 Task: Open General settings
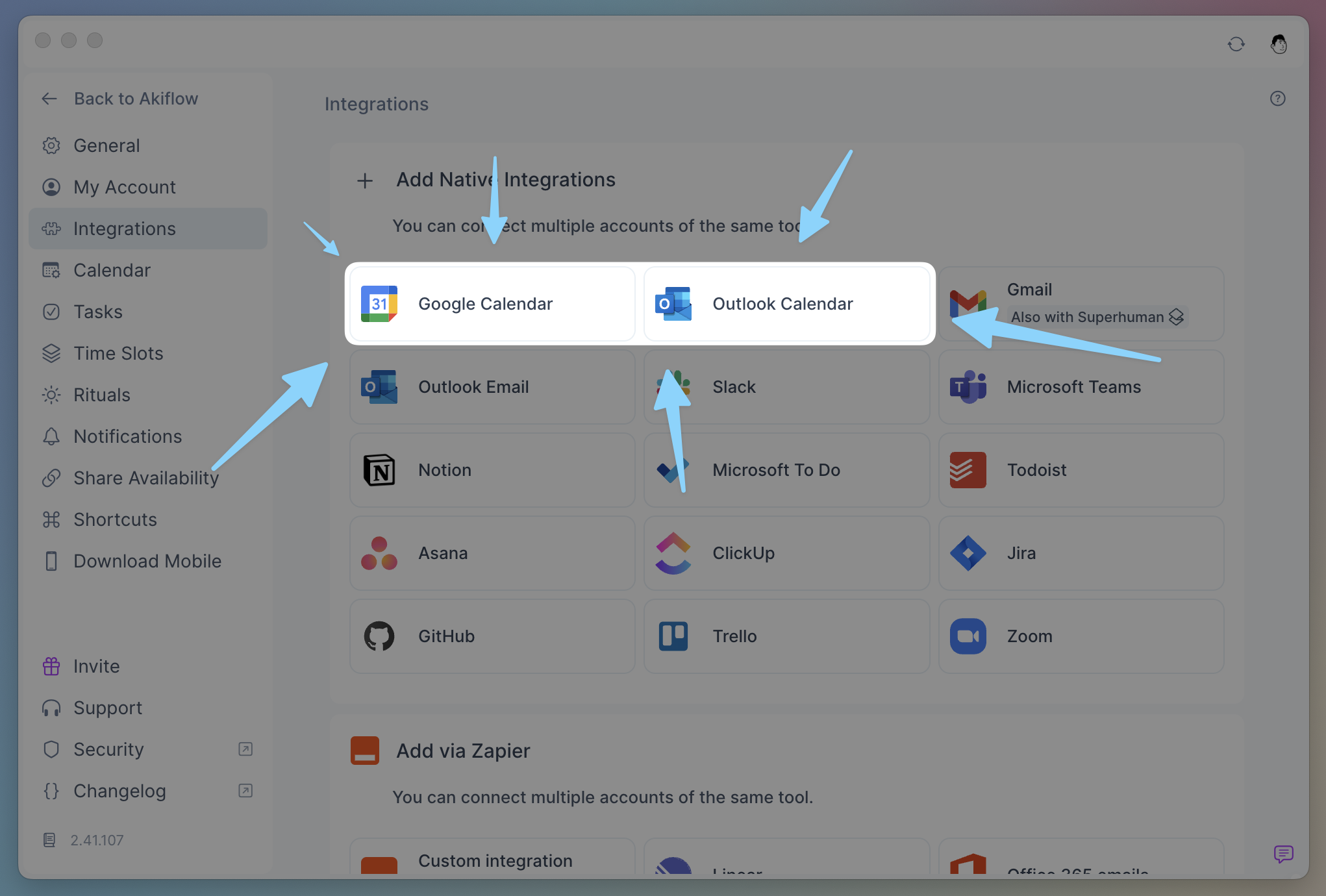148,145
